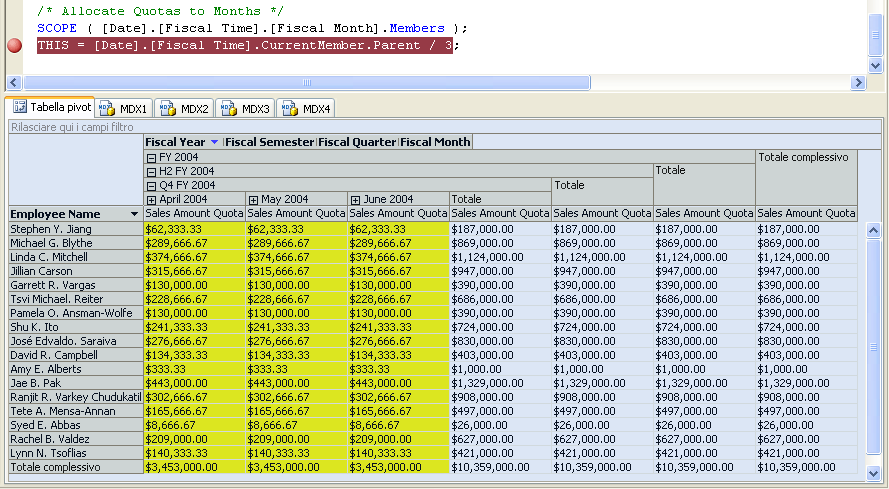The height and width of the screenshot is (489, 889).
Task: Click the Fiscal Semester field header
Action: 270,142
